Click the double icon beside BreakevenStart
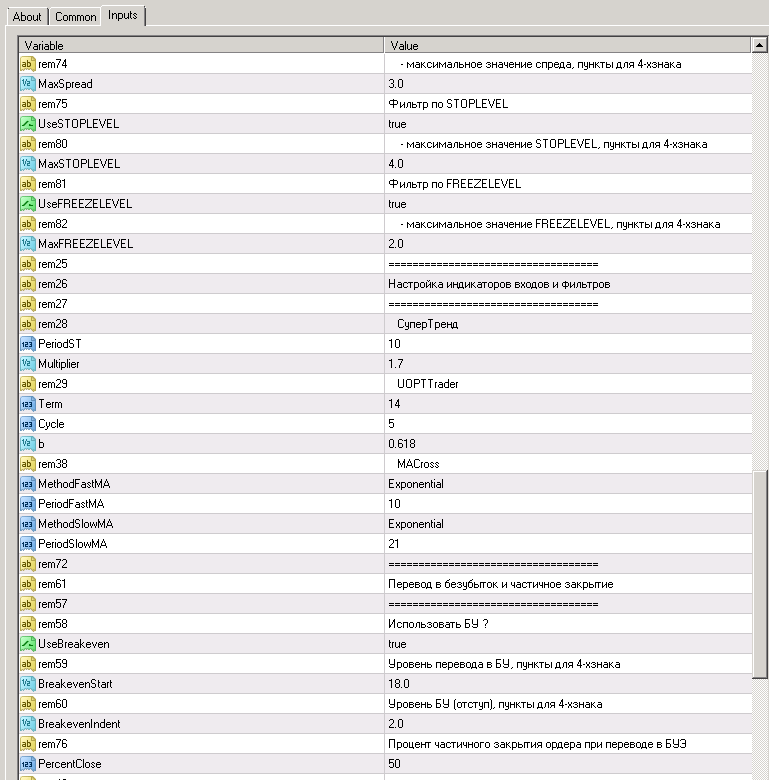The width and height of the screenshot is (769, 780). click(28, 683)
